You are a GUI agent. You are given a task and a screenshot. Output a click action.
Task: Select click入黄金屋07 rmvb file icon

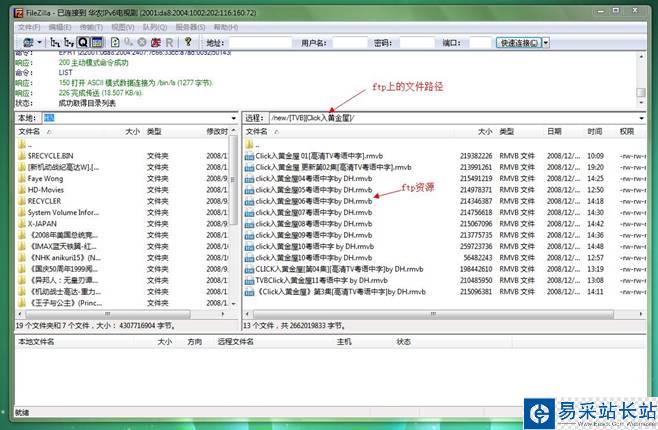coord(249,213)
